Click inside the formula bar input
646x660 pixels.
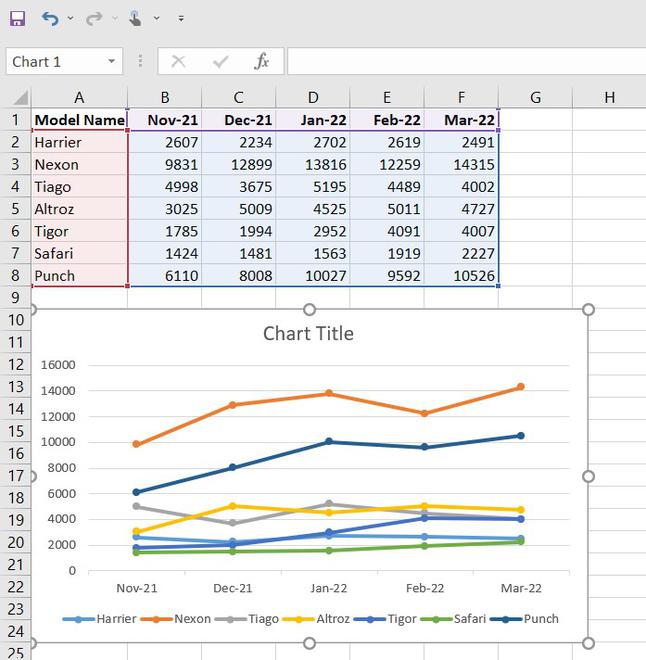(x=465, y=61)
